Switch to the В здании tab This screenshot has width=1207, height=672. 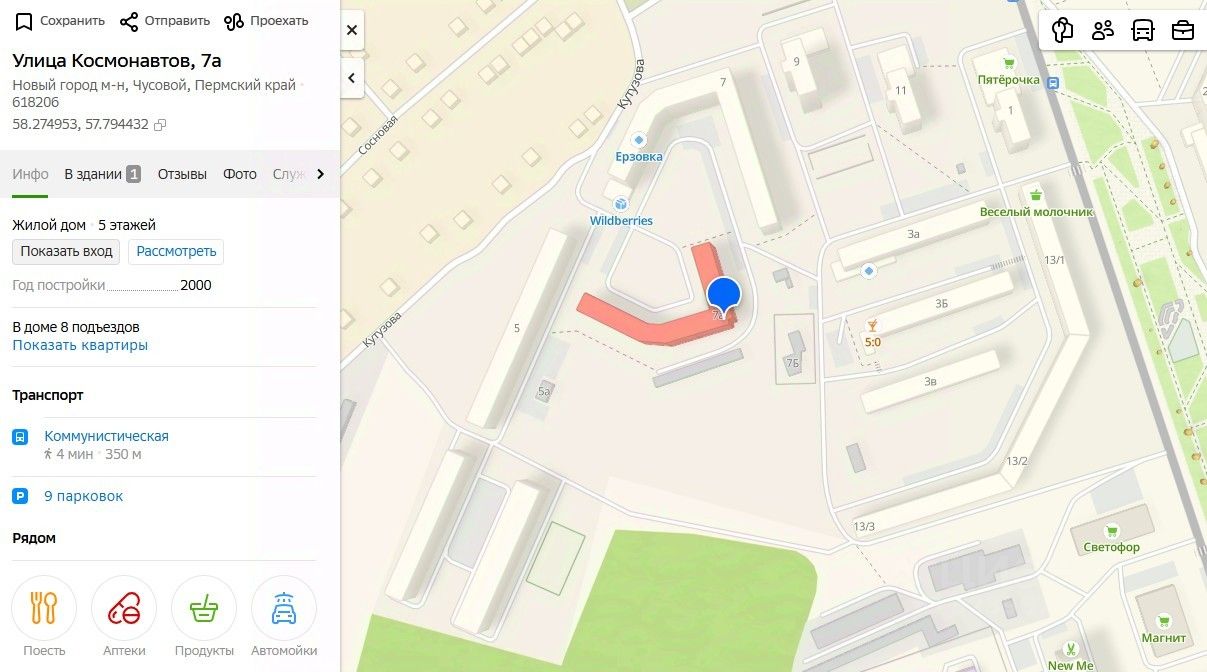coord(102,174)
